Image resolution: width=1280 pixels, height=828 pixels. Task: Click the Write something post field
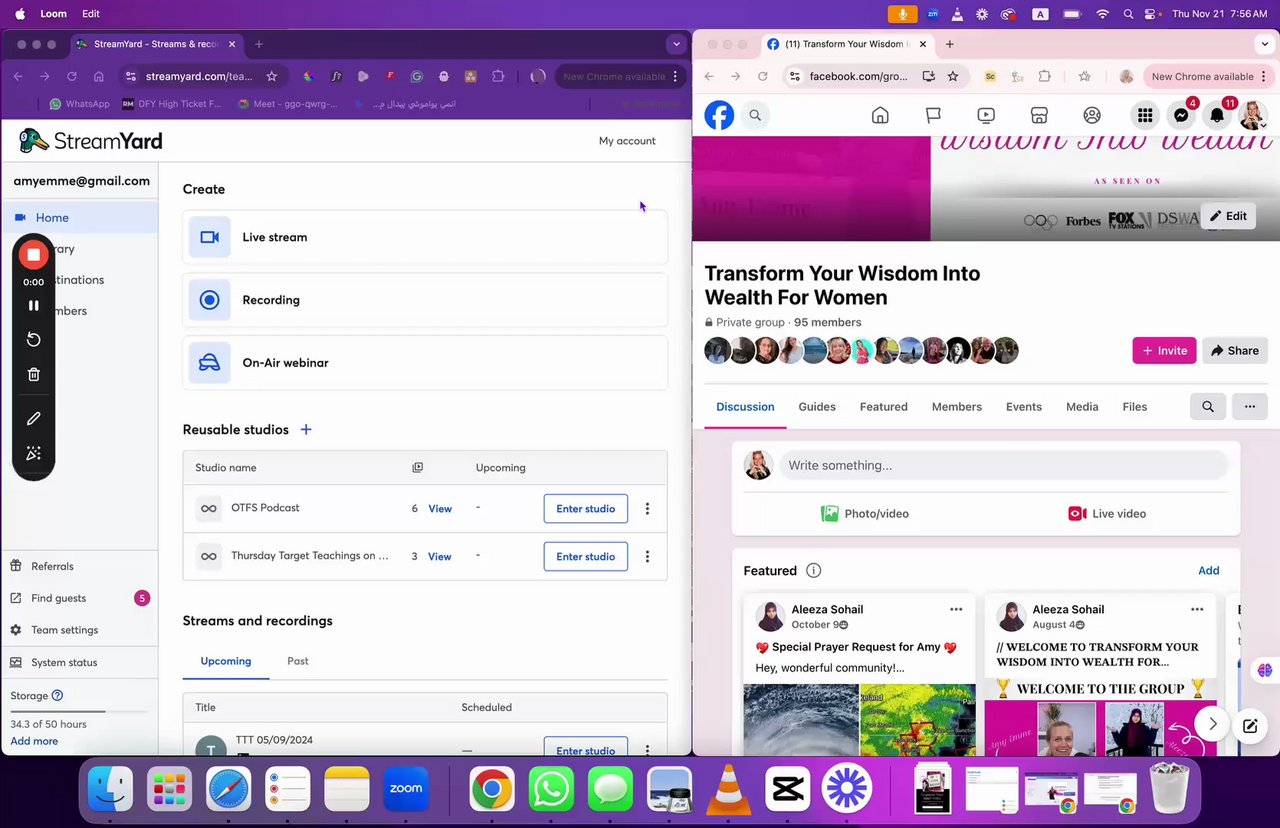1004,465
